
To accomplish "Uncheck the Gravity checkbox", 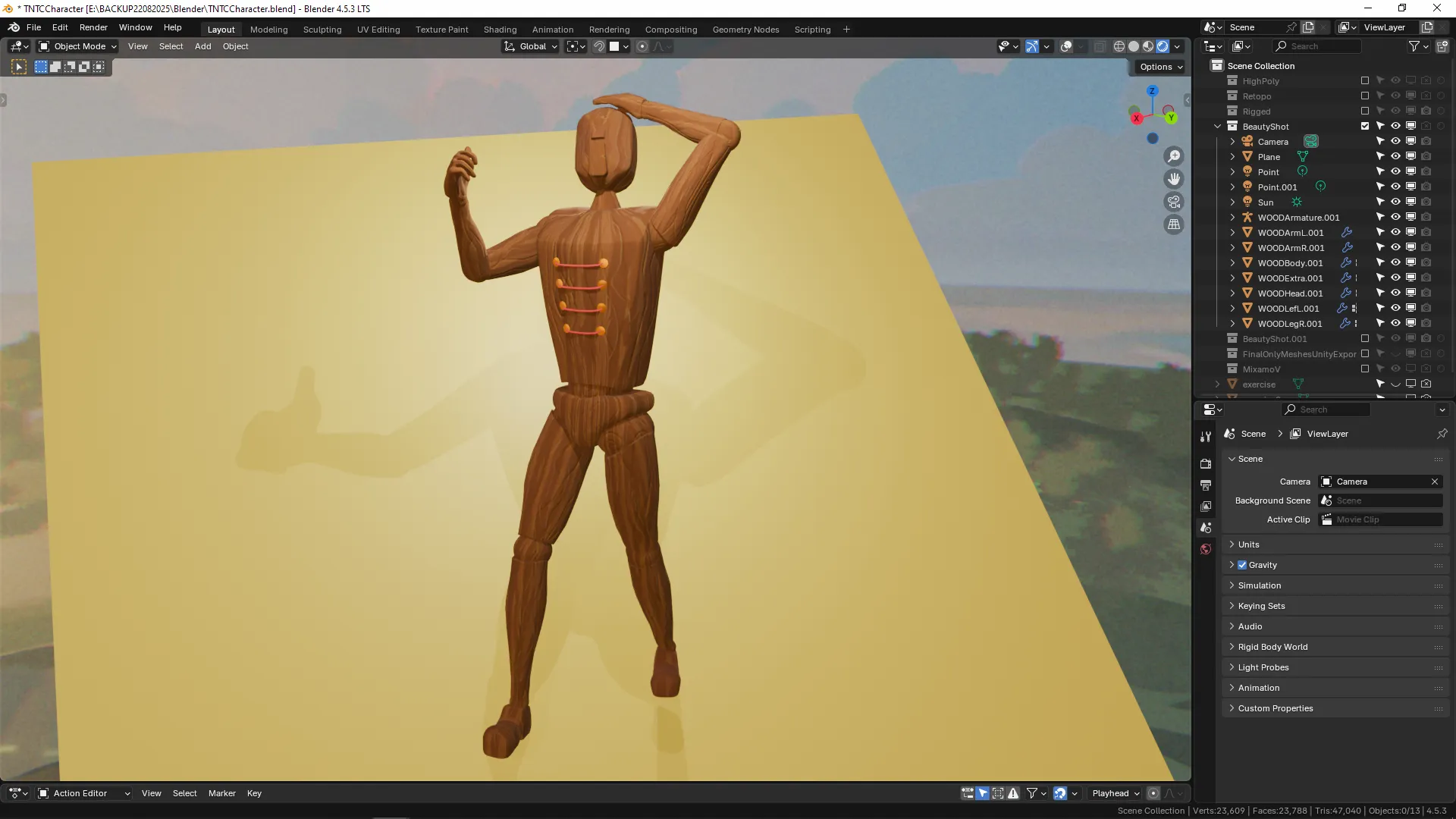I will pyautogui.click(x=1241, y=564).
